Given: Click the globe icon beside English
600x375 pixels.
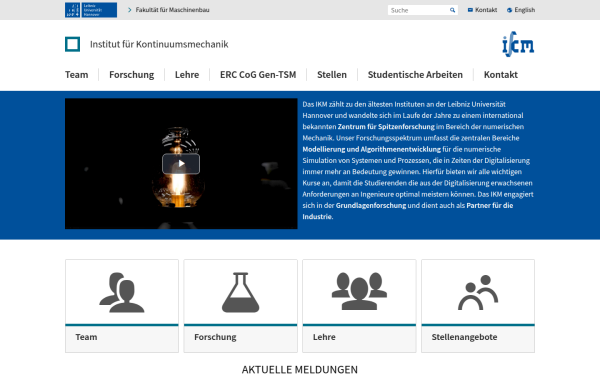Looking at the screenshot, I should tap(509, 10).
